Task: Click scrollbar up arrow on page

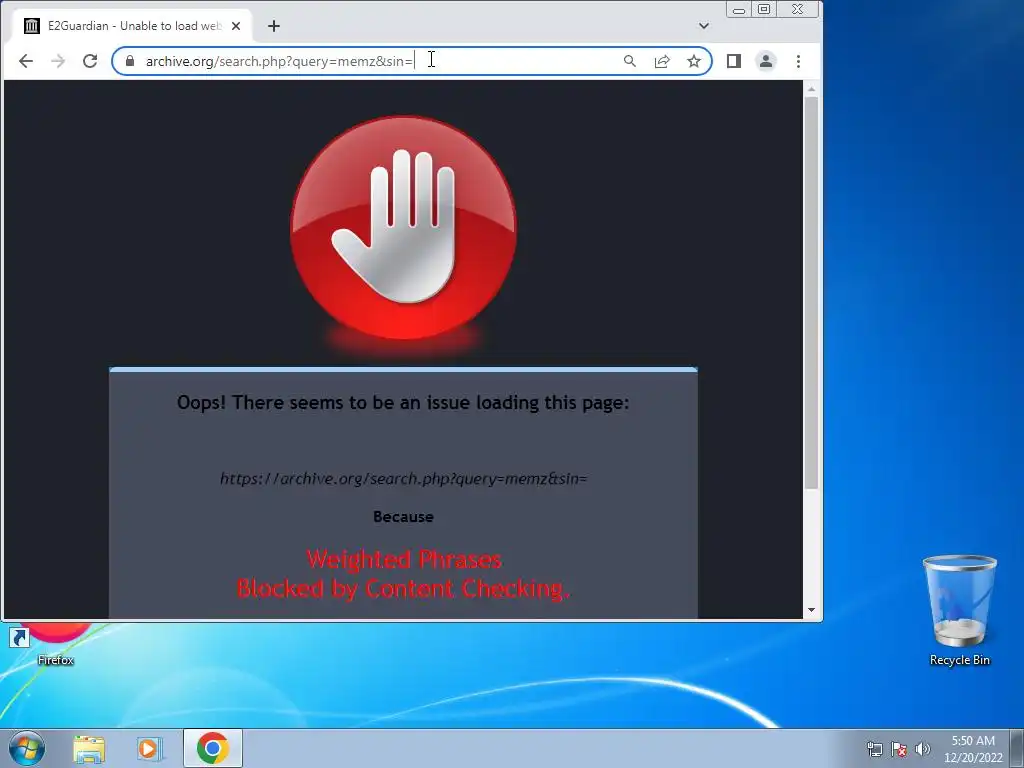Action: click(811, 89)
